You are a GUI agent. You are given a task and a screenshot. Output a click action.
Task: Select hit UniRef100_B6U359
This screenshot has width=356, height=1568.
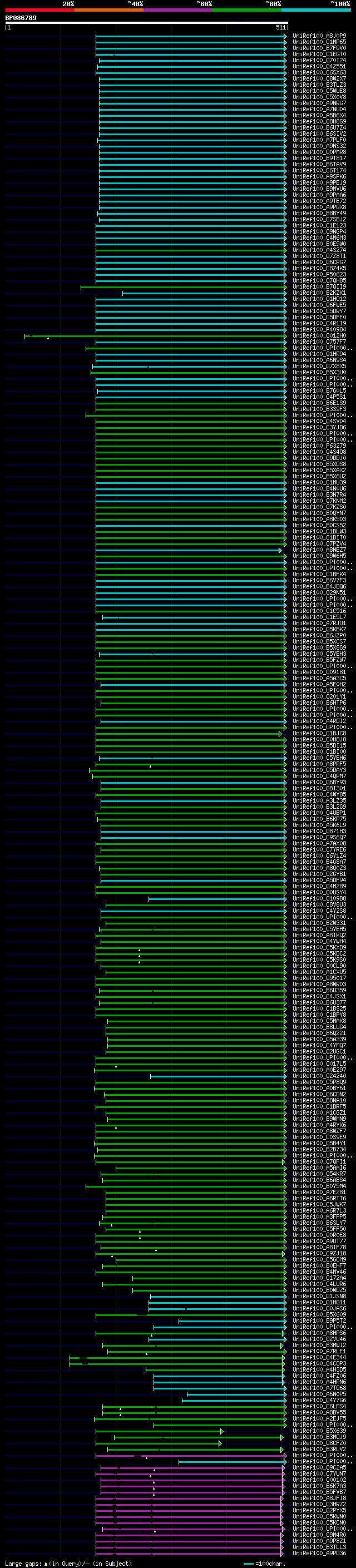point(319,990)
